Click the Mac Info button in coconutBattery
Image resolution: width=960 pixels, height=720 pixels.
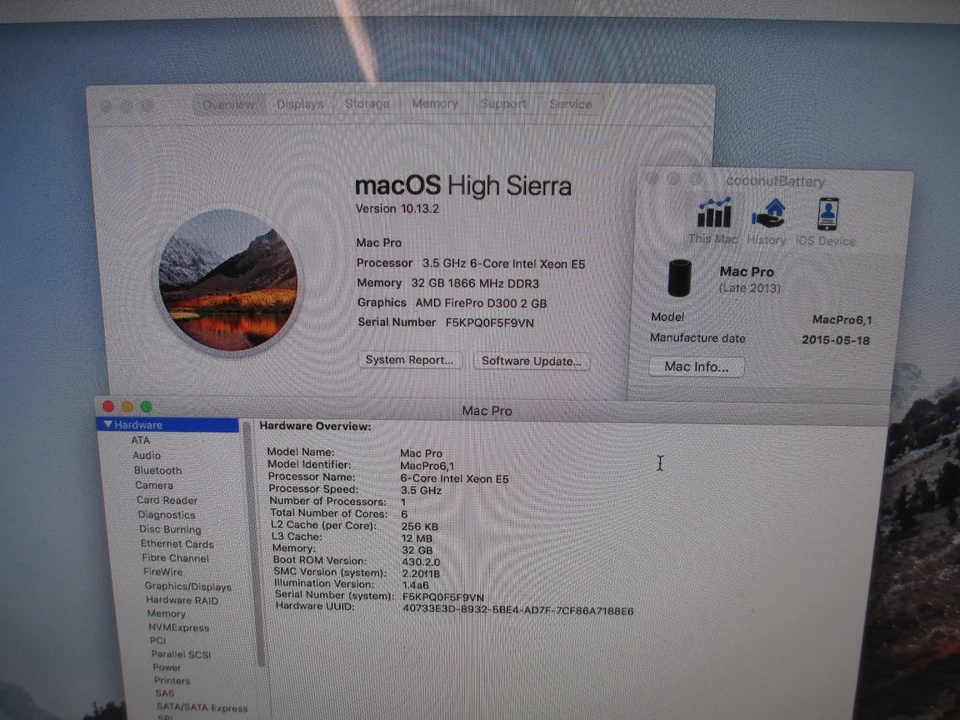point(696,367)
